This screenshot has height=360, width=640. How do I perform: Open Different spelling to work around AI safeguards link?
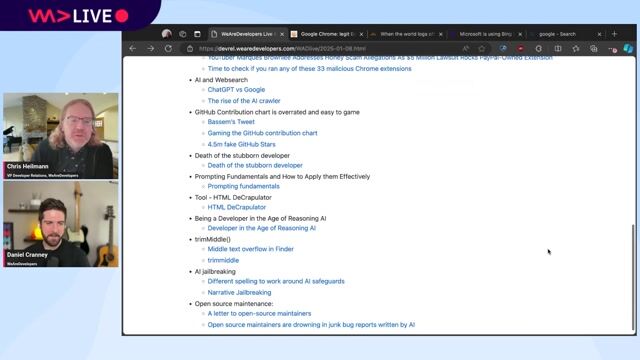276,281
